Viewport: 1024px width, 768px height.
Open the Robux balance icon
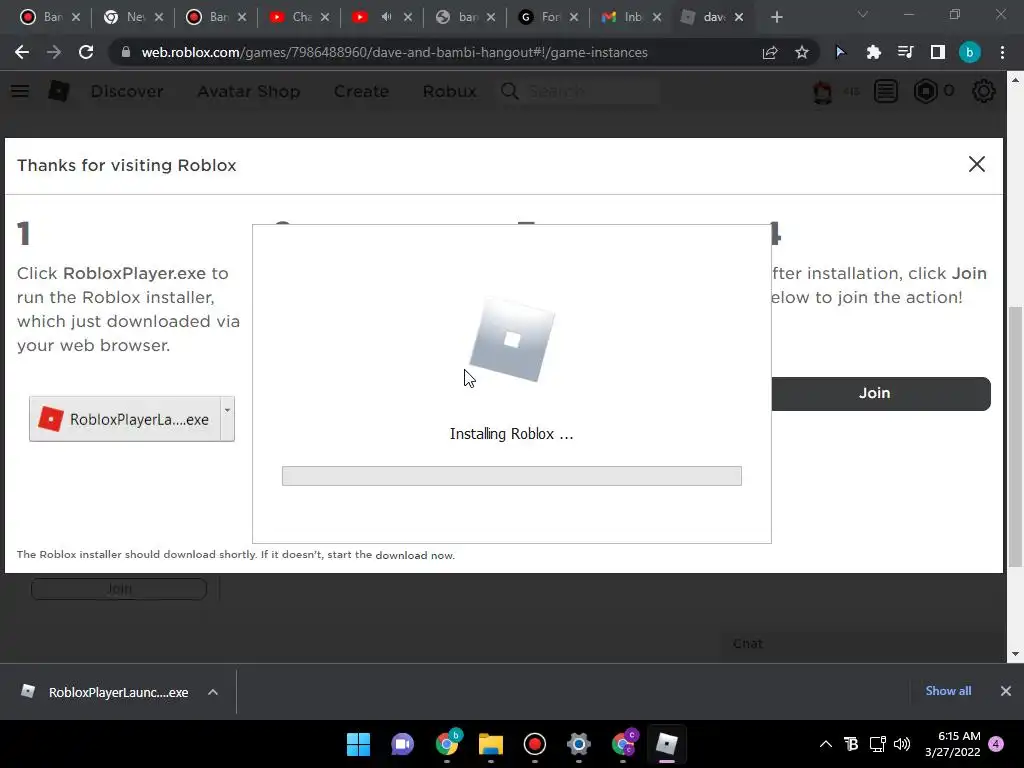click(x=925, y=91)
